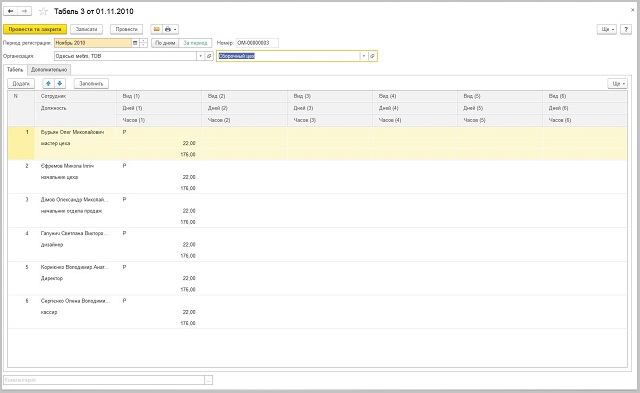This screenshot has width=640, height=393.
Task: Open the Дополнительно tab
Action: (49, 70)
